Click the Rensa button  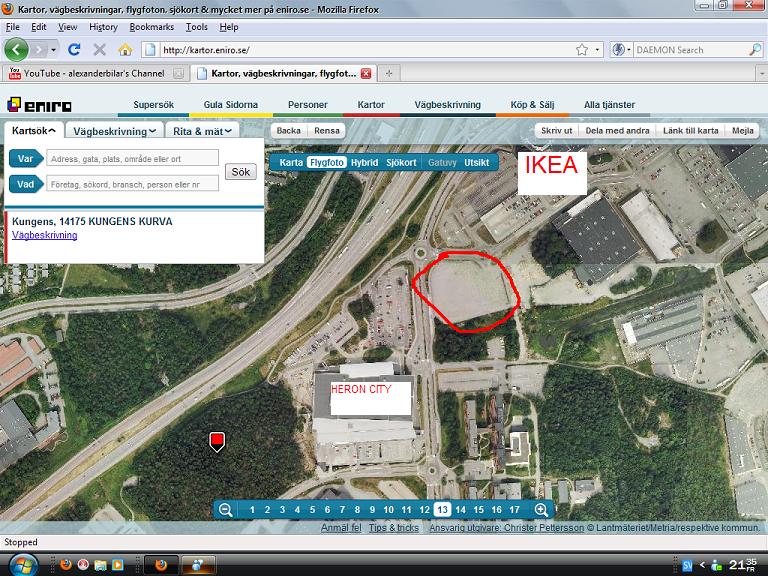point(327,131)
